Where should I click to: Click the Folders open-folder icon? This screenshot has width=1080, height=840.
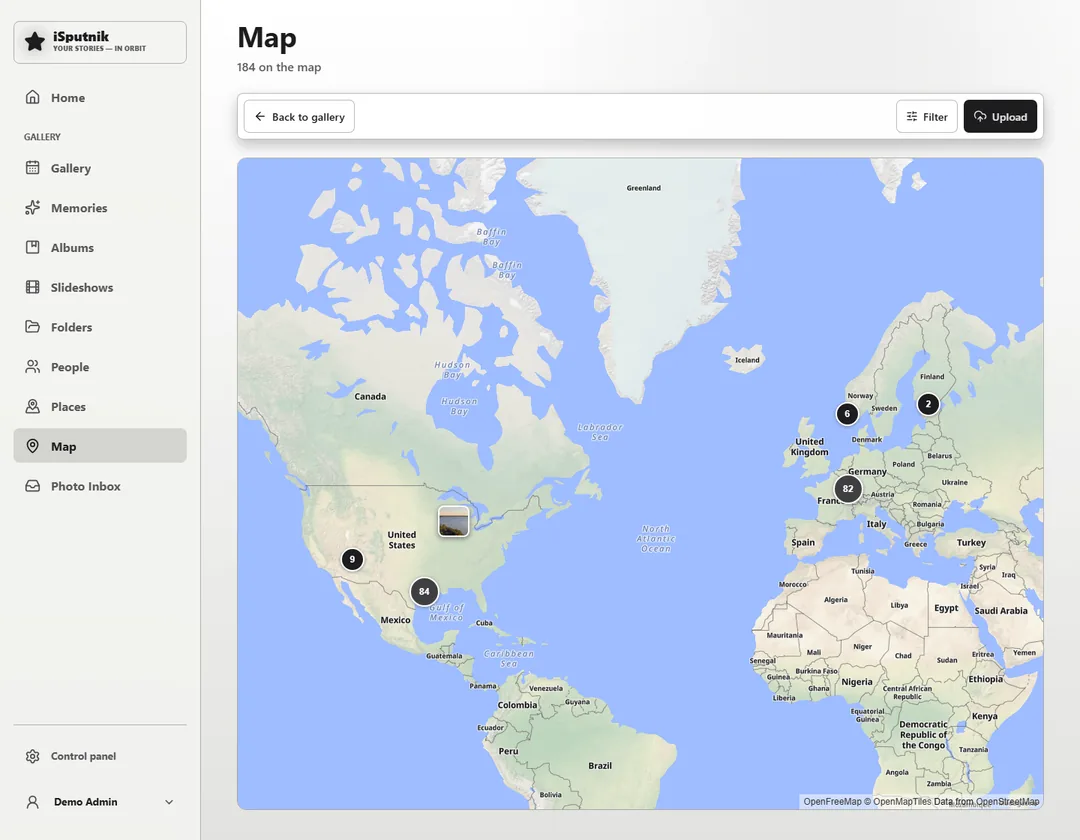click(32, 326)
